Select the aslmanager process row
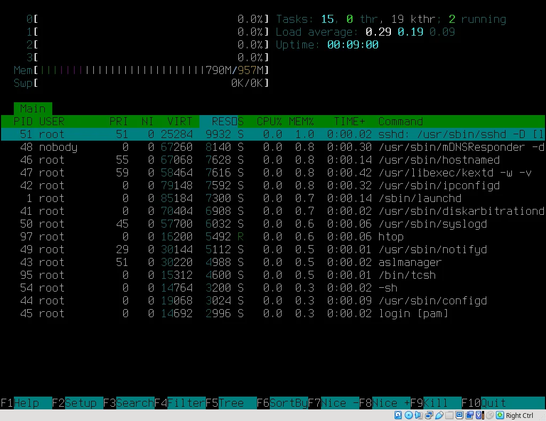Viewport: 546px width, 421px height. 273,262
